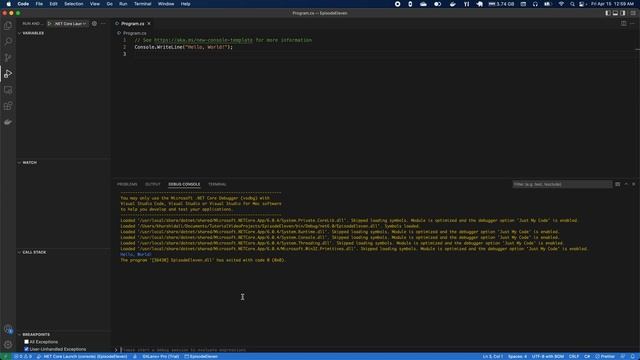This screenshot has height=360, width=640.
Task: Click Program.cs in the breadcrumb
Action: point(134,33)
